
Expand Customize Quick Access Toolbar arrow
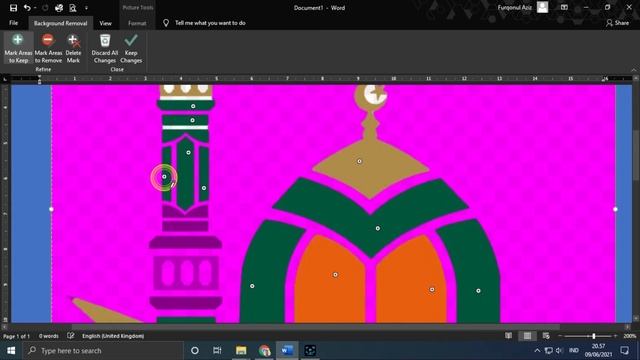pyautogui.click(x=86, y=8)
